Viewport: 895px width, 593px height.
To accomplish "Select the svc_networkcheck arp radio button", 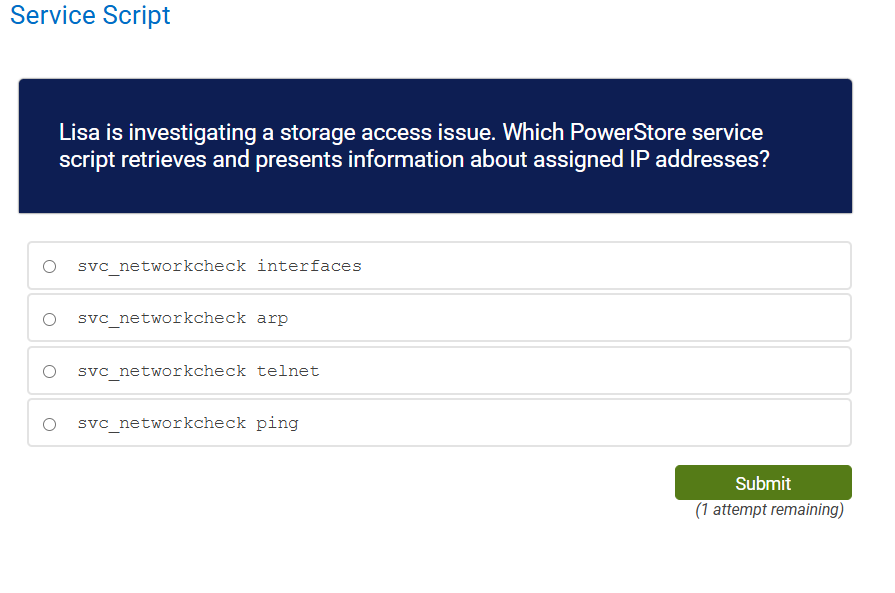I will [x=49, y=318].
